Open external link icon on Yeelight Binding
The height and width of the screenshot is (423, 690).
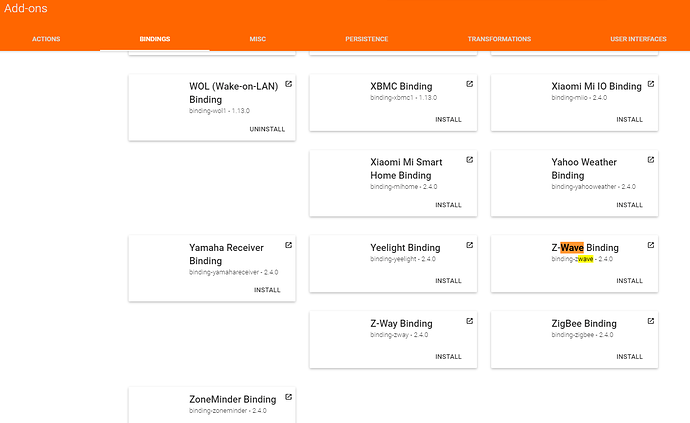click(470, 245)
